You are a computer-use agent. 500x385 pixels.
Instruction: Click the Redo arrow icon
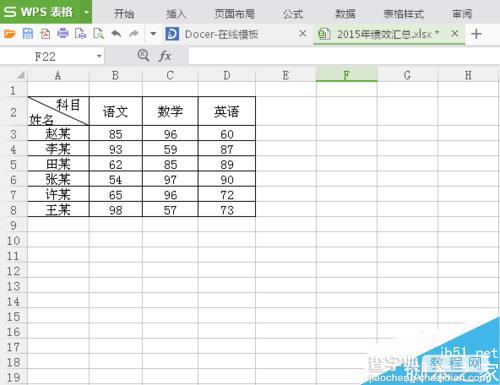click(134, 34)
